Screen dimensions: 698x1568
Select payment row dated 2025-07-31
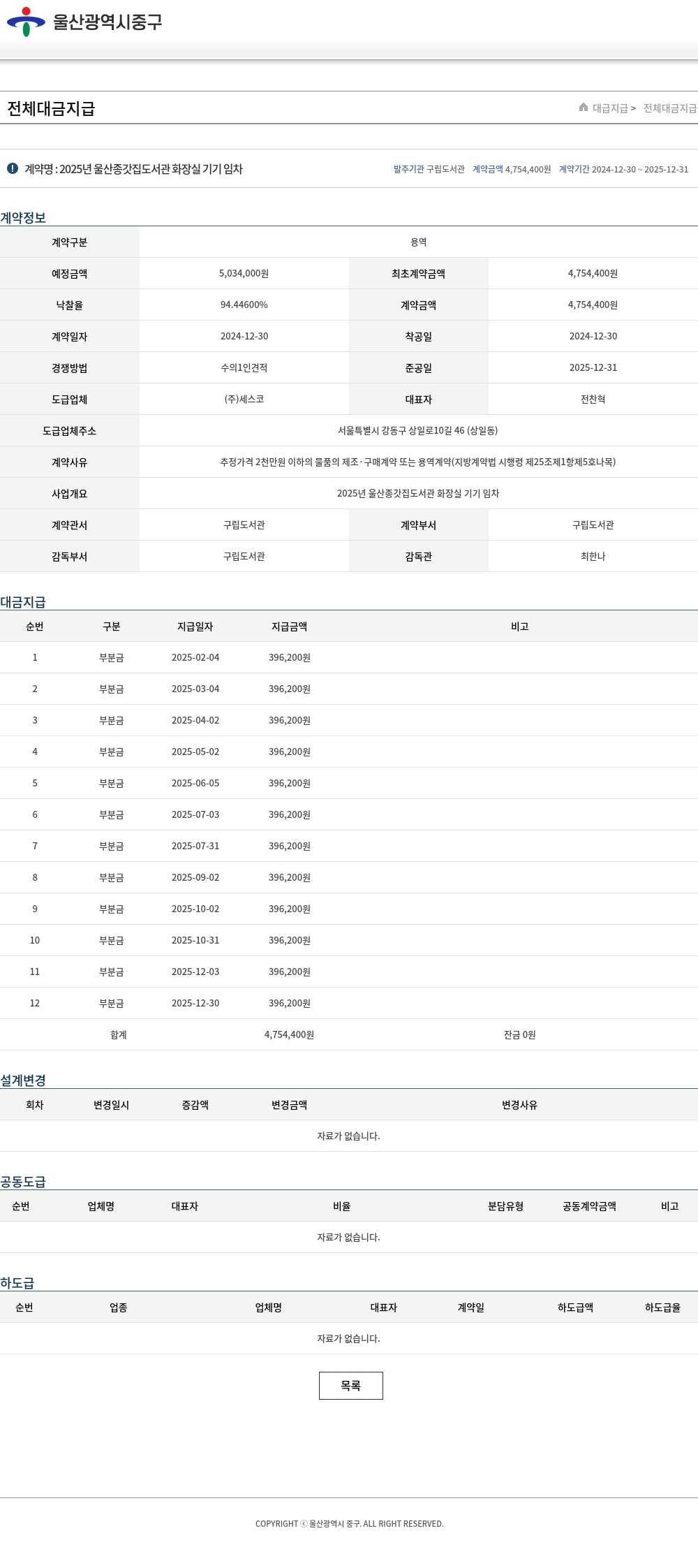tap(195, 846)
